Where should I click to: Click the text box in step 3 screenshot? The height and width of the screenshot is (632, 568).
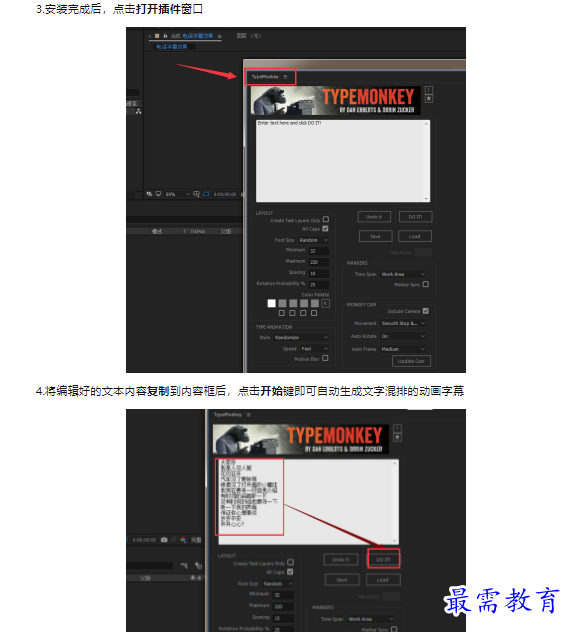pyautogui.click(x=343, y=161)
